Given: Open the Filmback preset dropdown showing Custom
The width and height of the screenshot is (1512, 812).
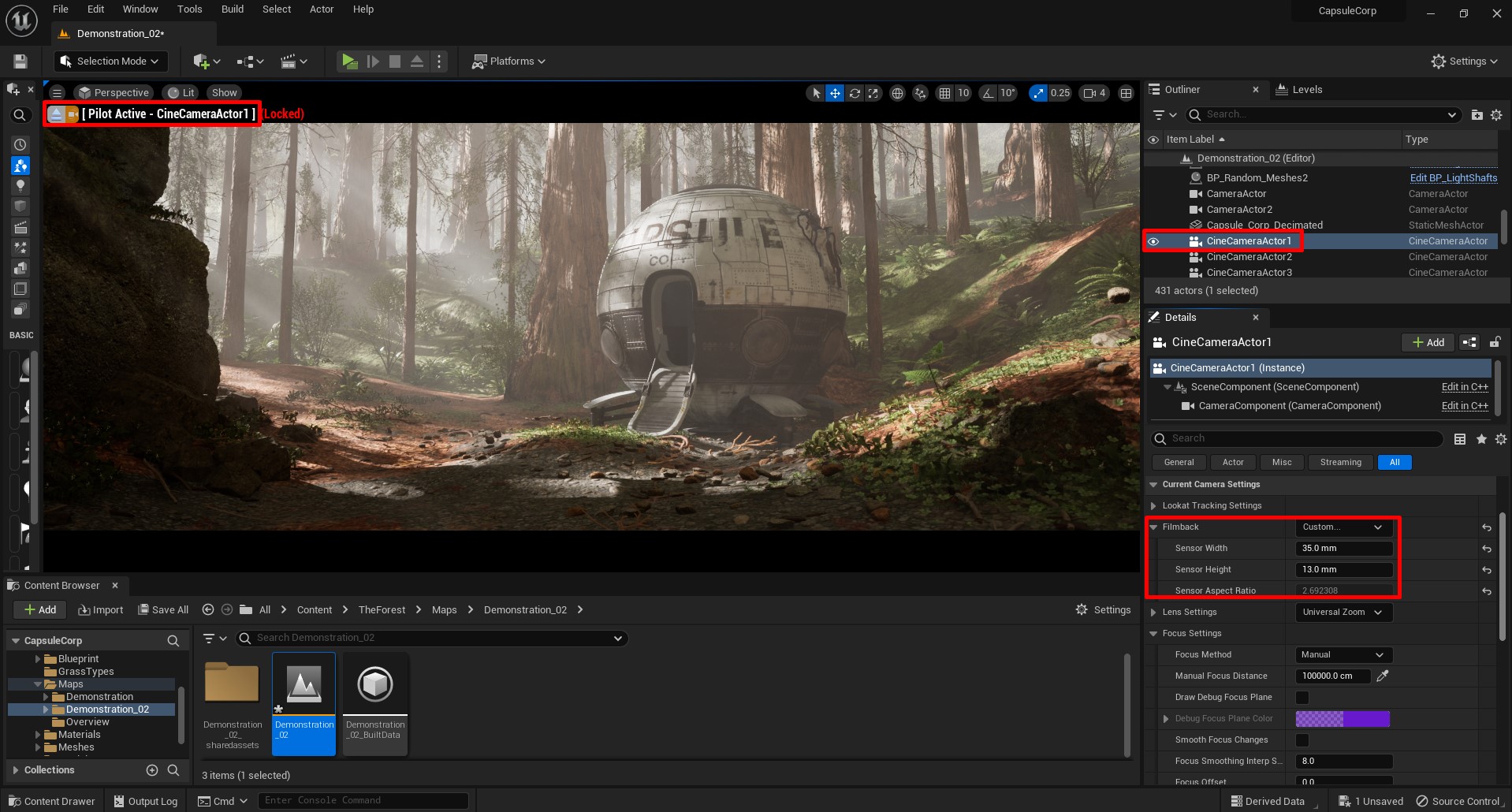Looking at the screenshot, I should (1343, 527).
